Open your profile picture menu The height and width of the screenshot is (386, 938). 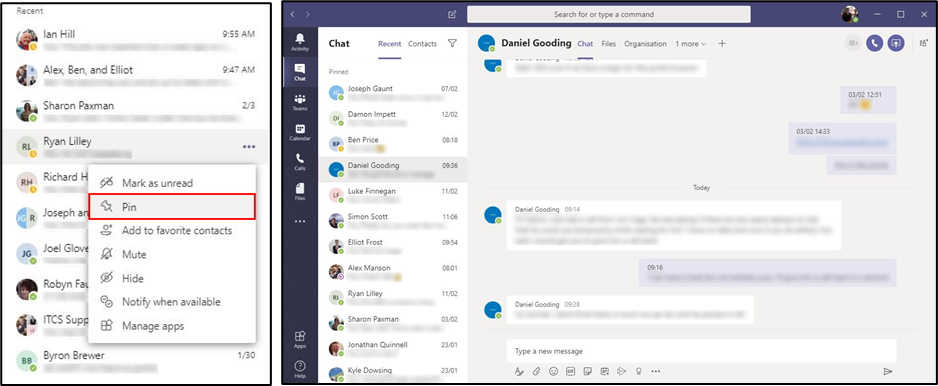(x=849, y=14)
